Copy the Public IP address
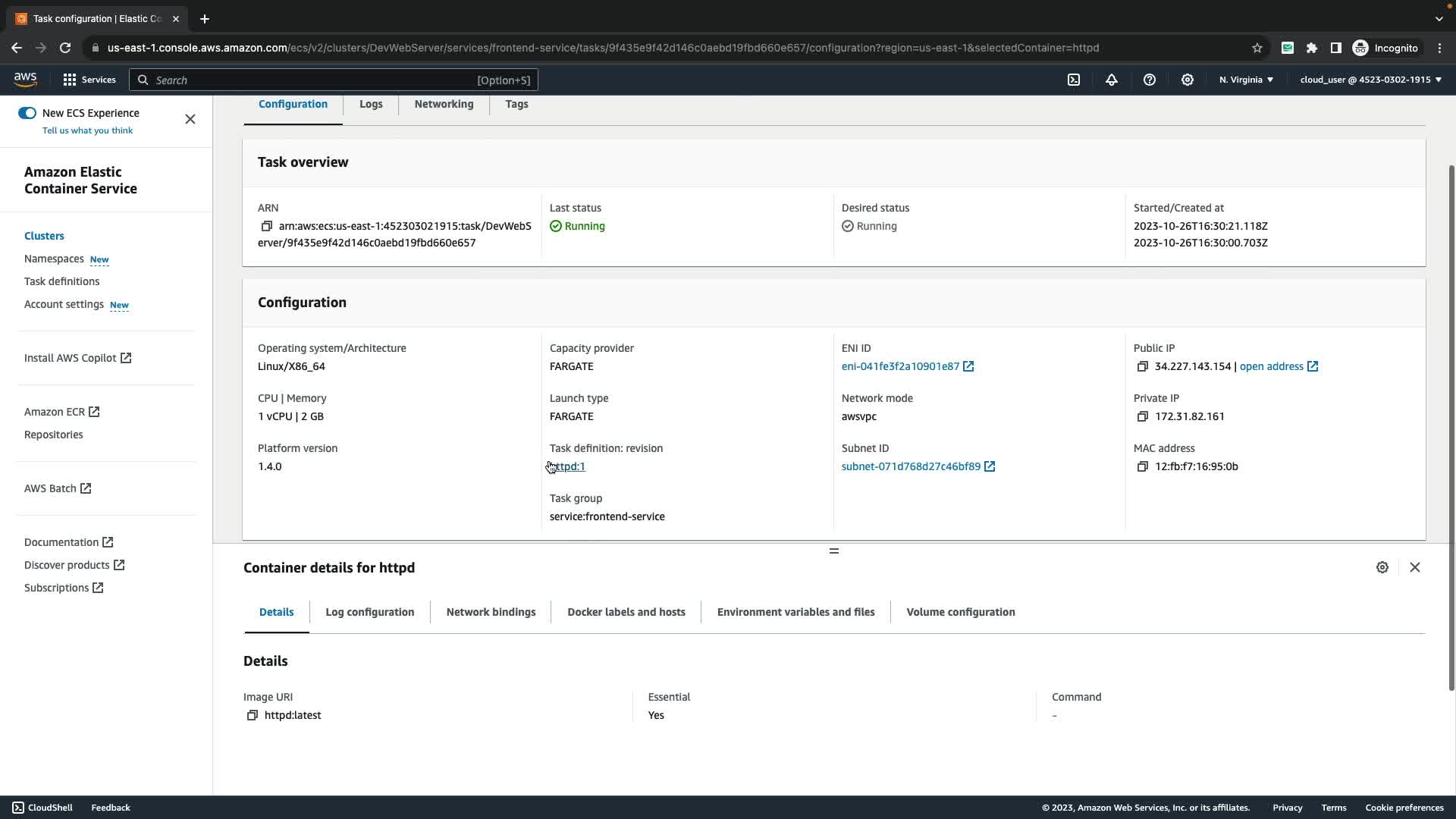This screenshot has height=819, width=1456. pos(1142,366)
